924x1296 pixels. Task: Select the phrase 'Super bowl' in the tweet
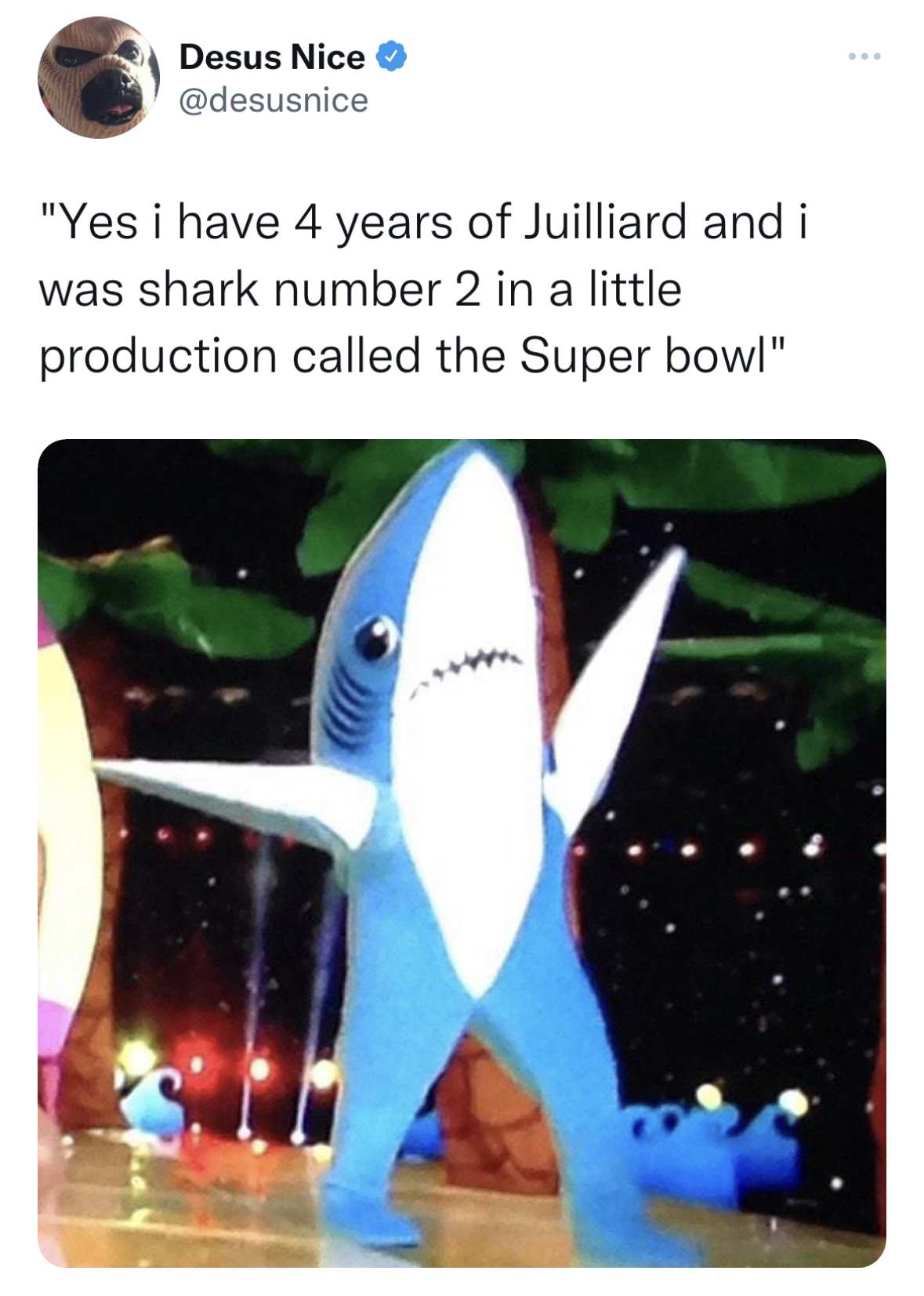tap(650, 356)
